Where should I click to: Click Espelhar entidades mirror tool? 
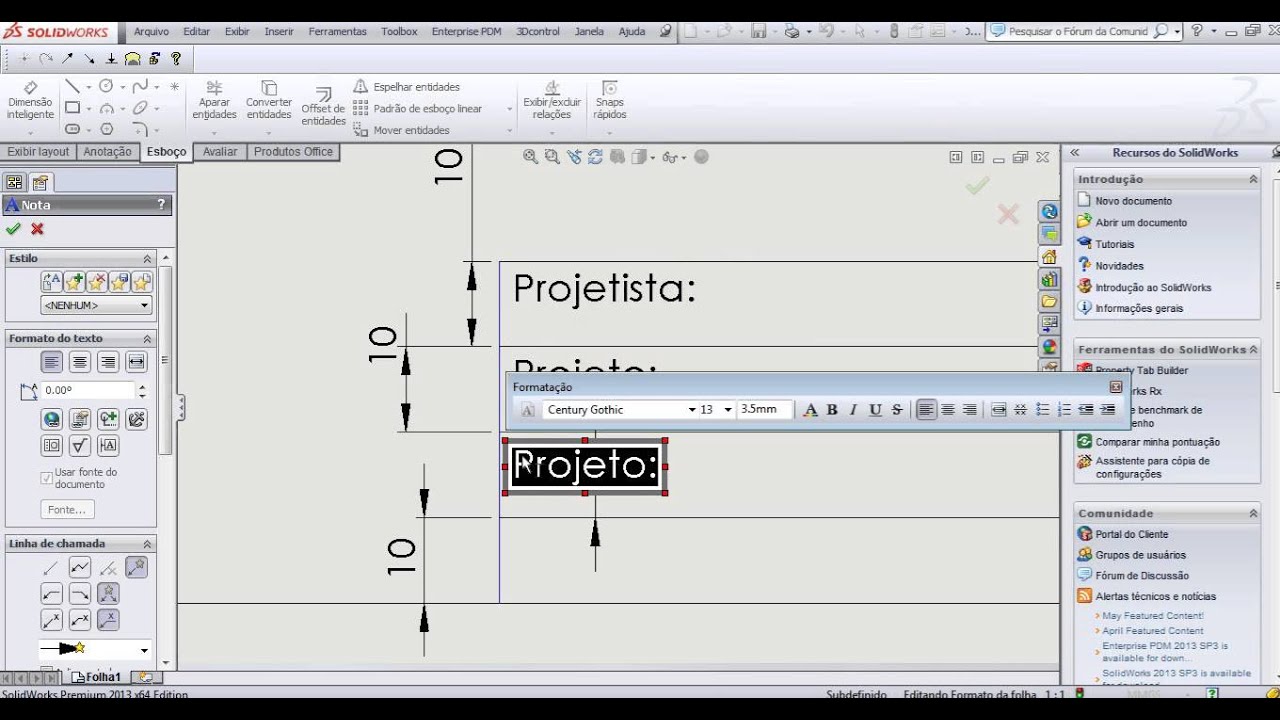pos(407,87)
